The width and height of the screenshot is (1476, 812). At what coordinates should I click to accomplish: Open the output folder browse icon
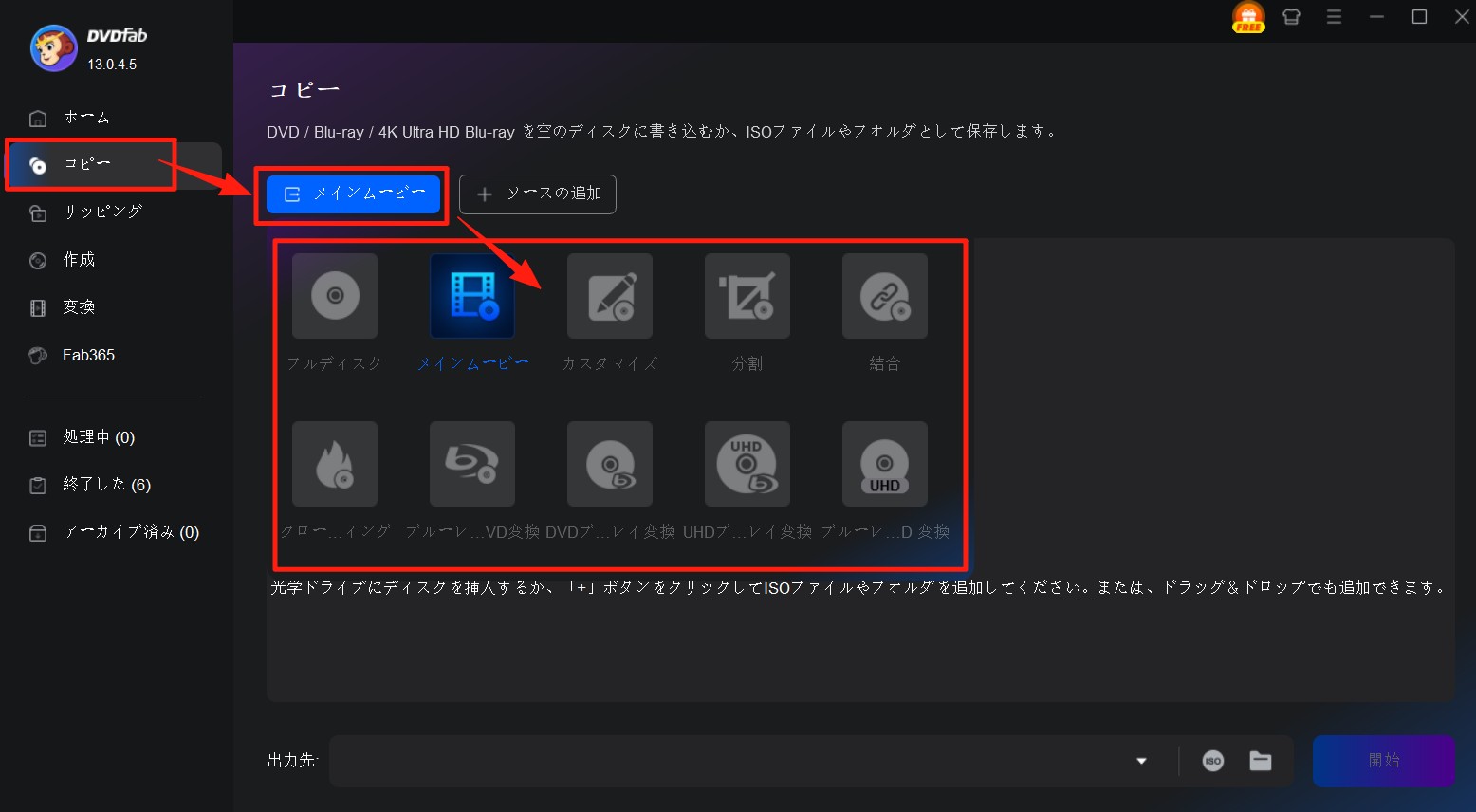1260,761
